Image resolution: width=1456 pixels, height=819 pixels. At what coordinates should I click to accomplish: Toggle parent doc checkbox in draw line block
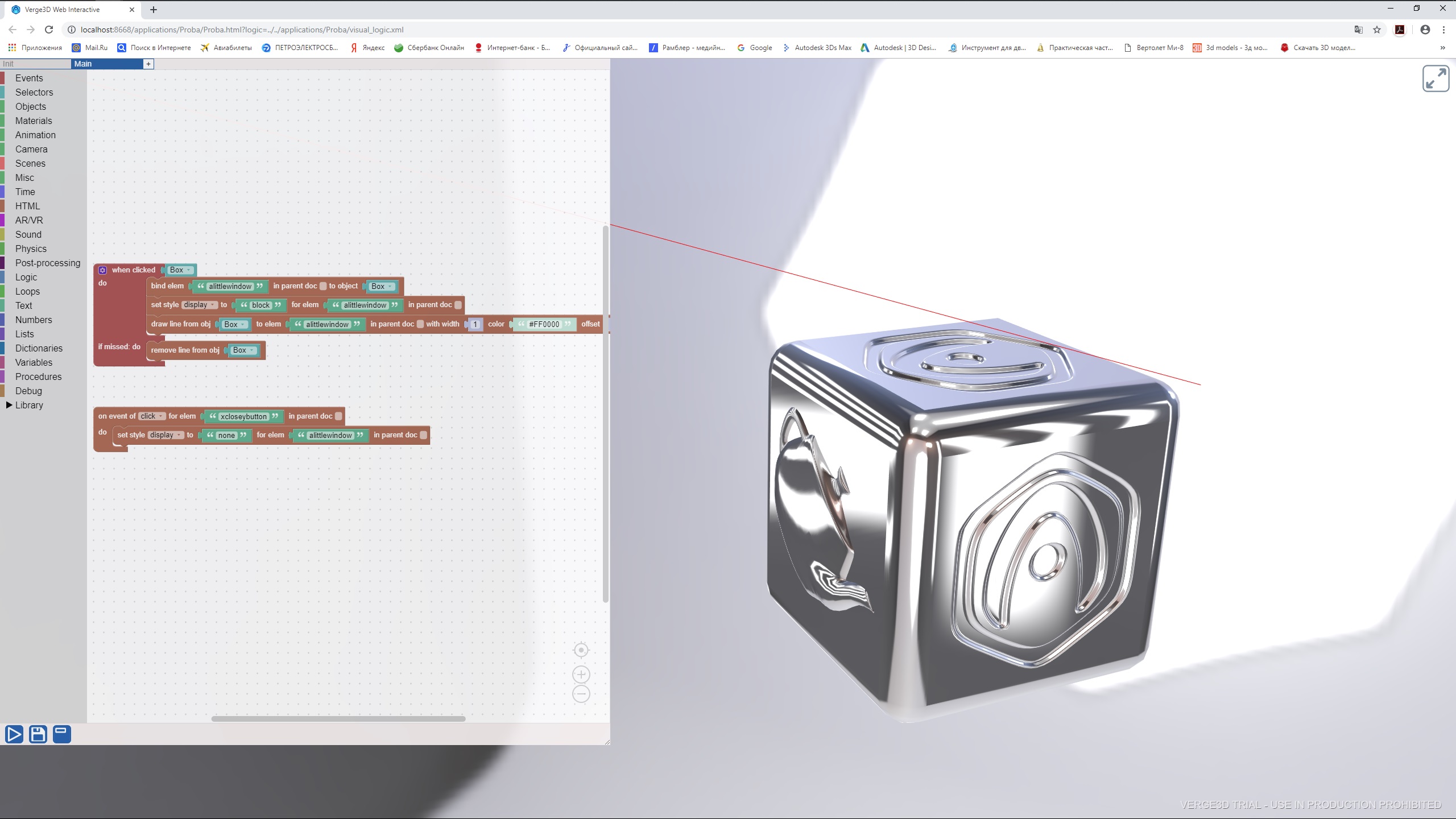[x=420, y=324]
